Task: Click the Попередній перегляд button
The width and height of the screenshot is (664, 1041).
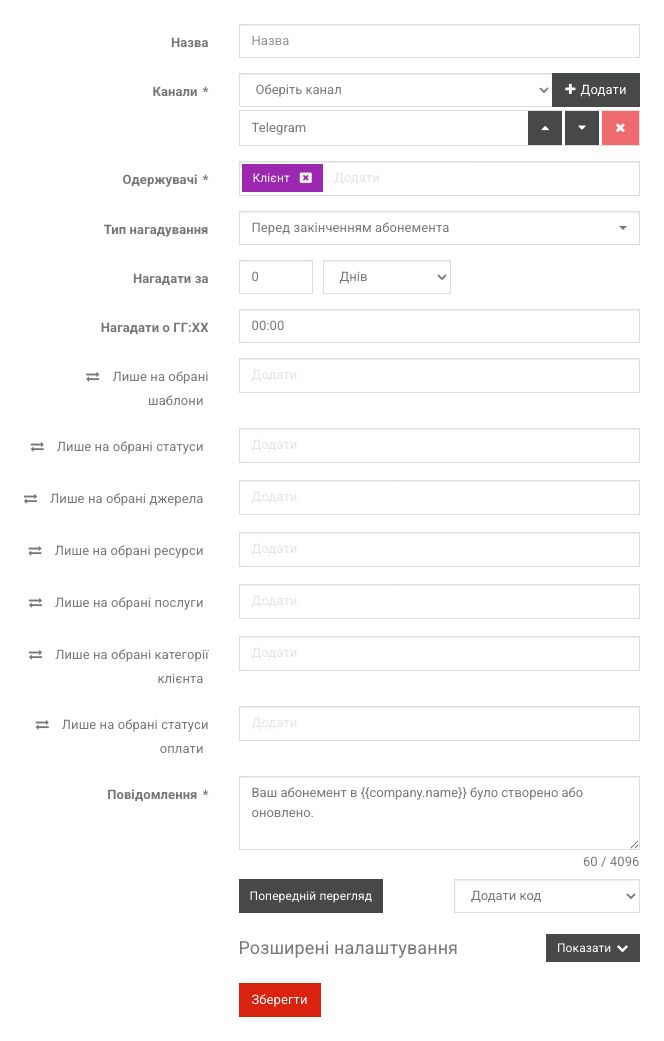Action: (x=311, y=896)
